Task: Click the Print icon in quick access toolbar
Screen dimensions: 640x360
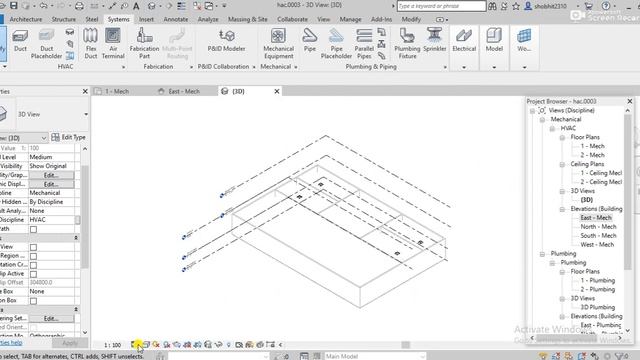Action: 80,6
